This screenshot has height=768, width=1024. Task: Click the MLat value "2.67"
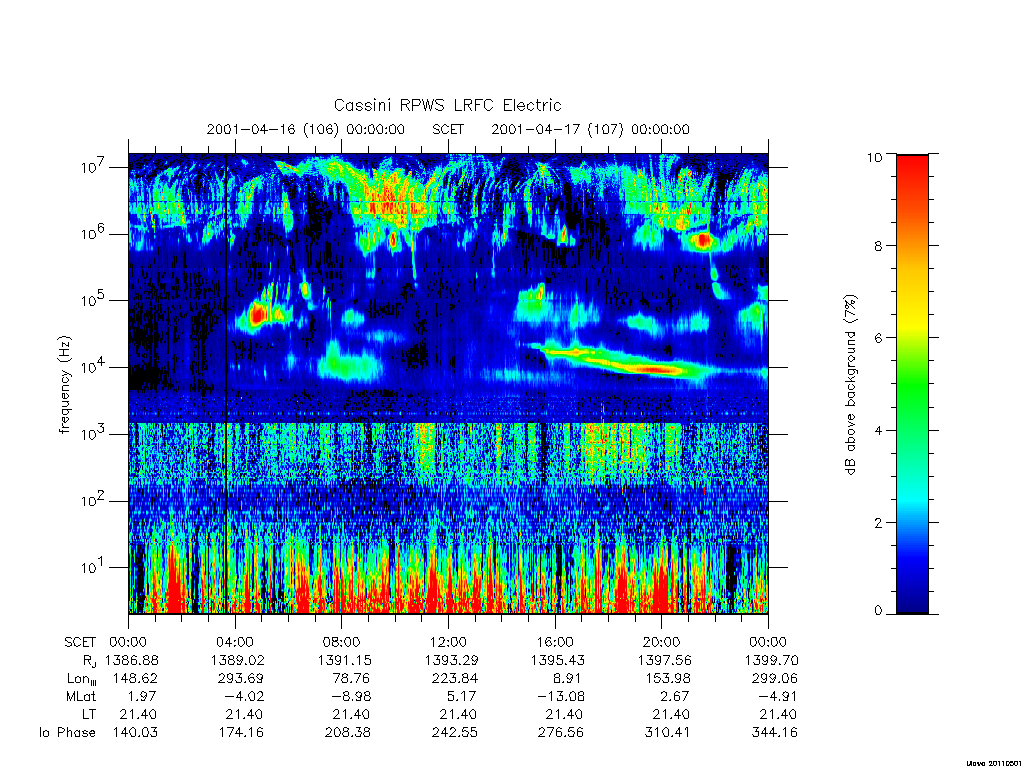coord(676,696)
